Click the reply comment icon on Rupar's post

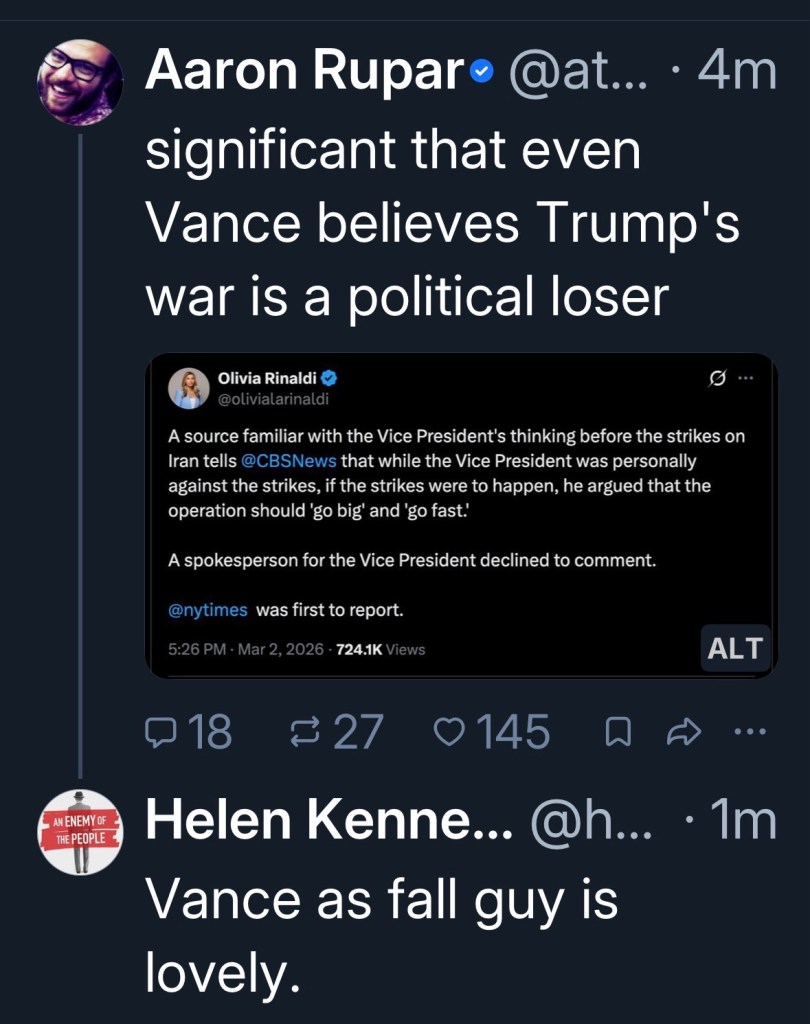click(160, 733)
